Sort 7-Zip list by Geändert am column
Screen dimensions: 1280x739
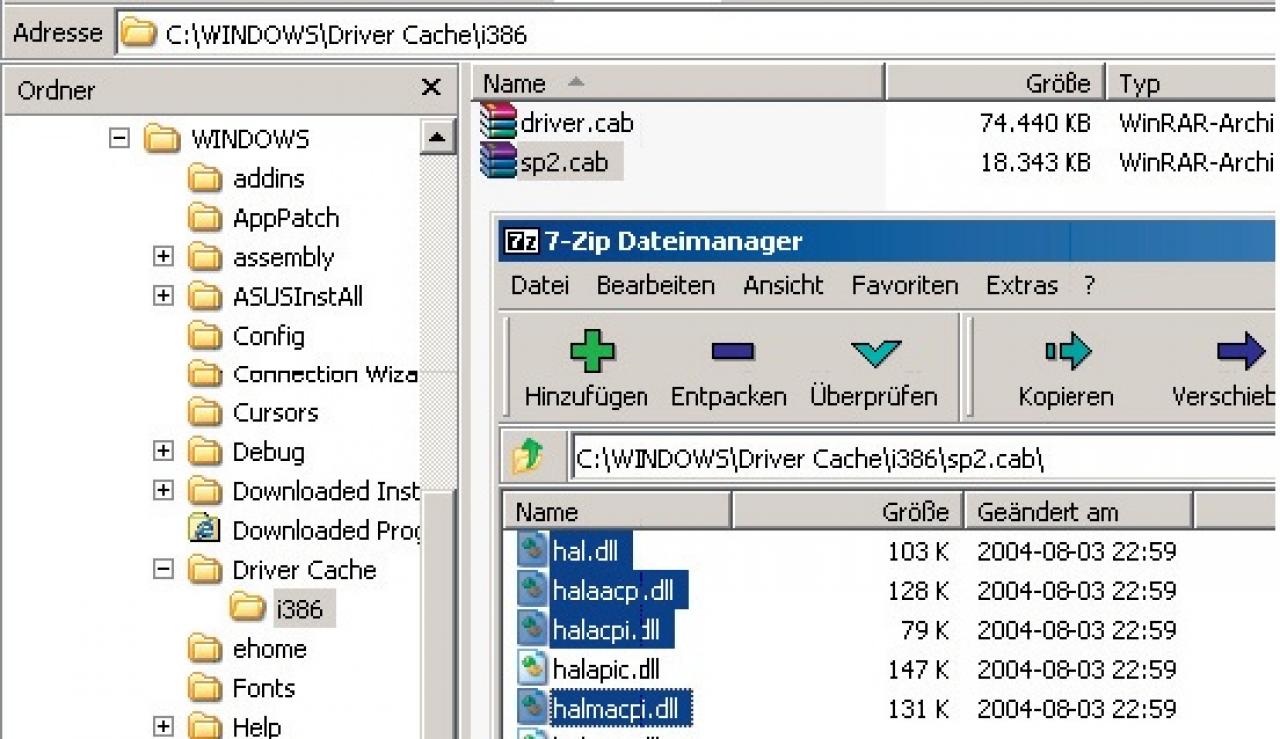1078,512
